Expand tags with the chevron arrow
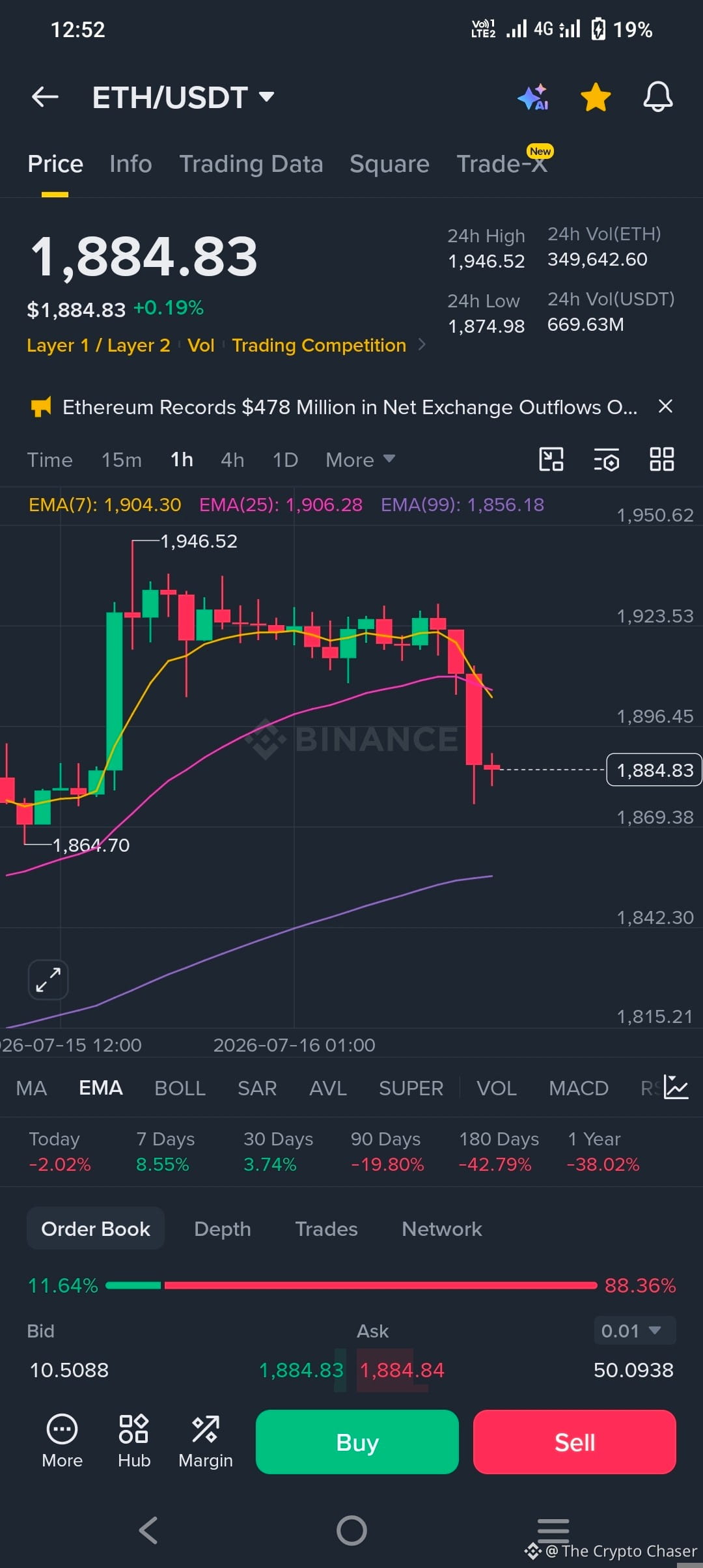The width and height of the screenshot is (703, 1568). pos(422,344)
